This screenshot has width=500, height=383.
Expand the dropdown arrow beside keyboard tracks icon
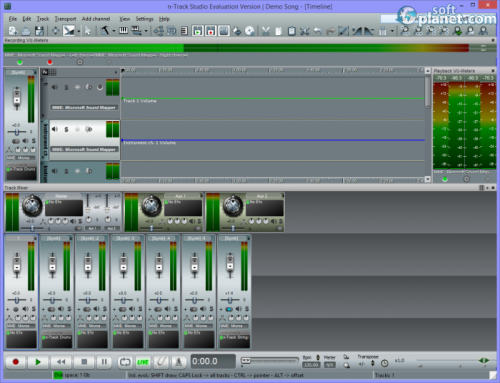146,31
